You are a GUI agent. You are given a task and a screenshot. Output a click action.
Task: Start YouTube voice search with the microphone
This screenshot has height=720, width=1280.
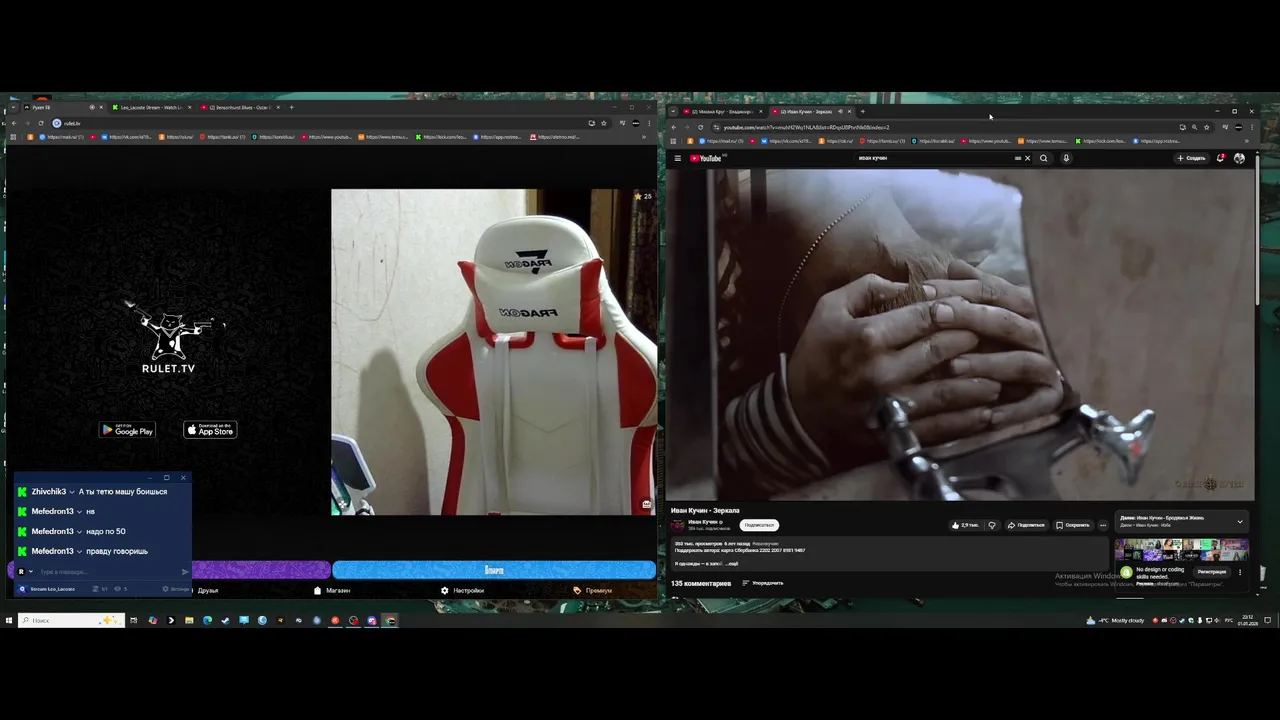click(x=1066, y=158)
